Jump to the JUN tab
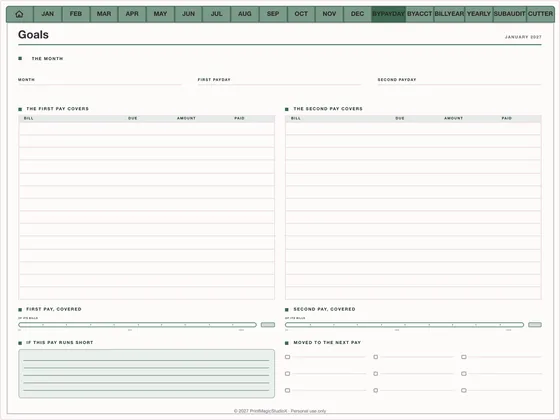 (189, 14)
